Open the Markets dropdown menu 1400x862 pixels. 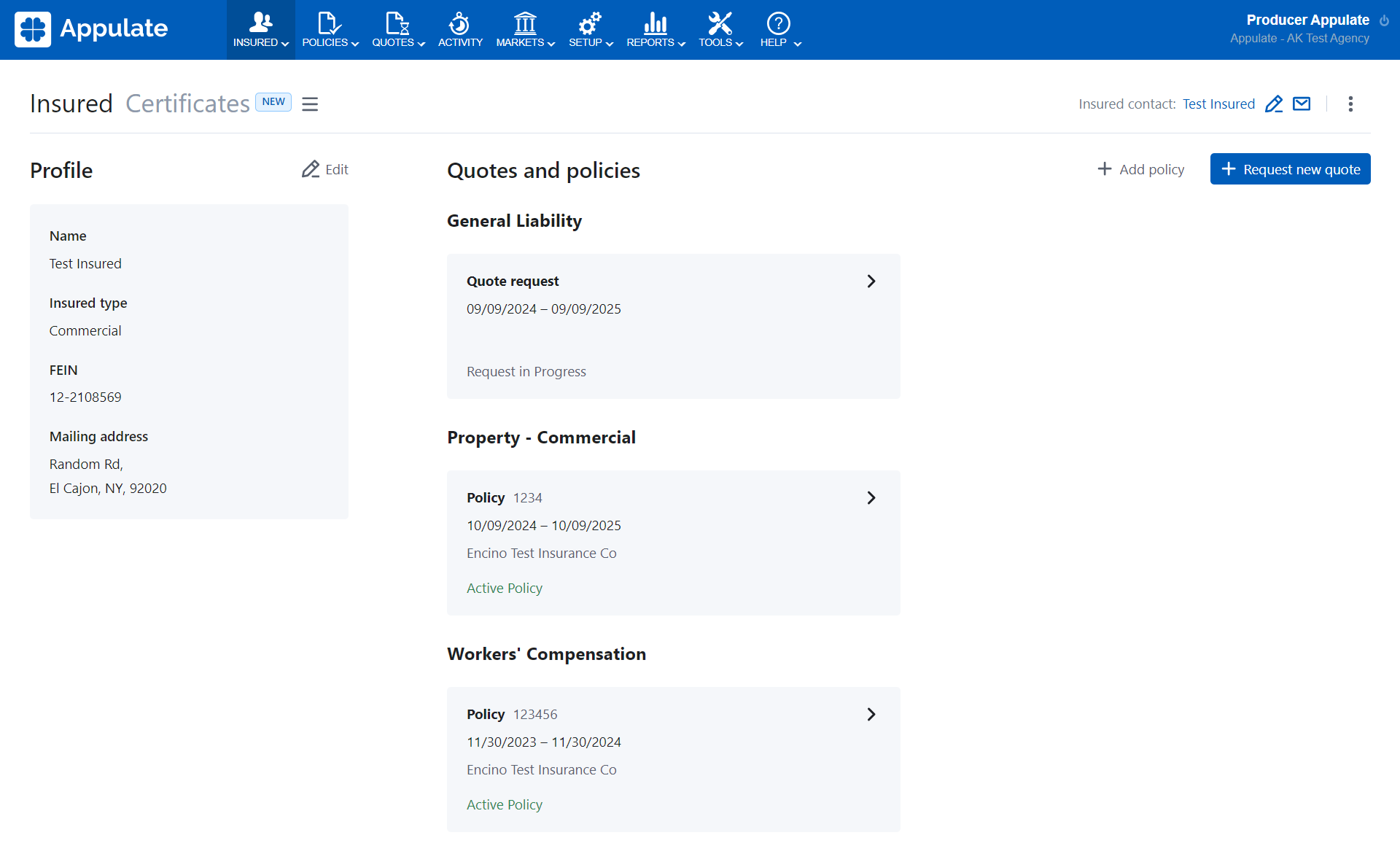(525, 29)
